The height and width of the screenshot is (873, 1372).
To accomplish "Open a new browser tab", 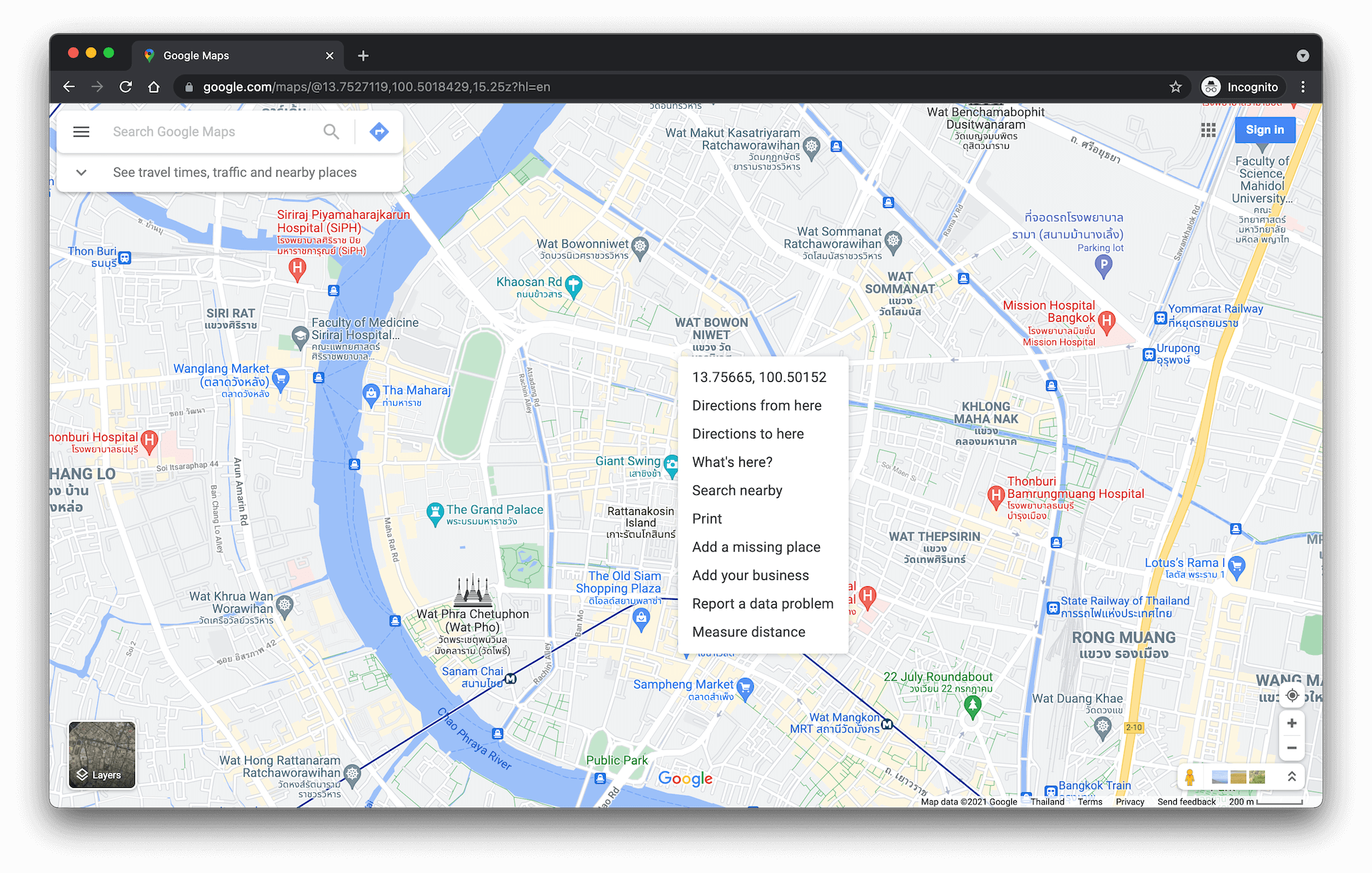I will (363, 56).
